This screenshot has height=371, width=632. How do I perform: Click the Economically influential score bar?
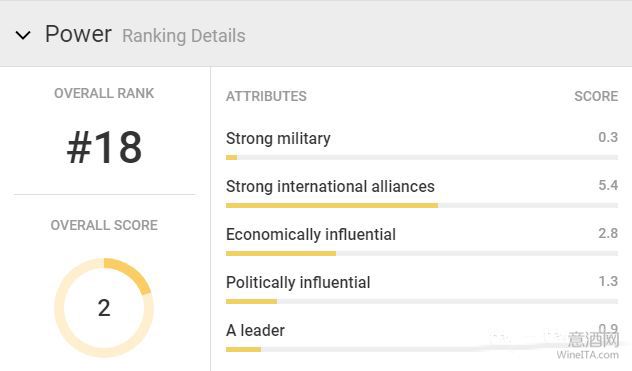pyautogui.click(x=422, y=253)
